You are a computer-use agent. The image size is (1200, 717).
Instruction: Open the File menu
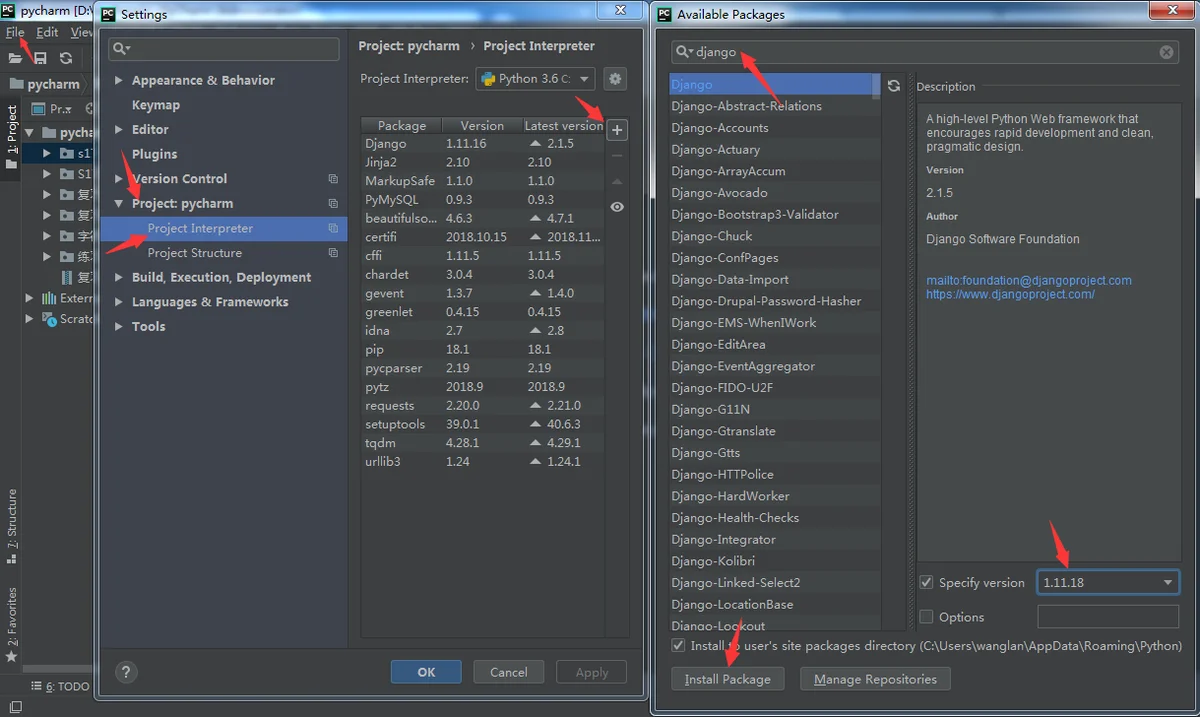click(x=14, y=32)
